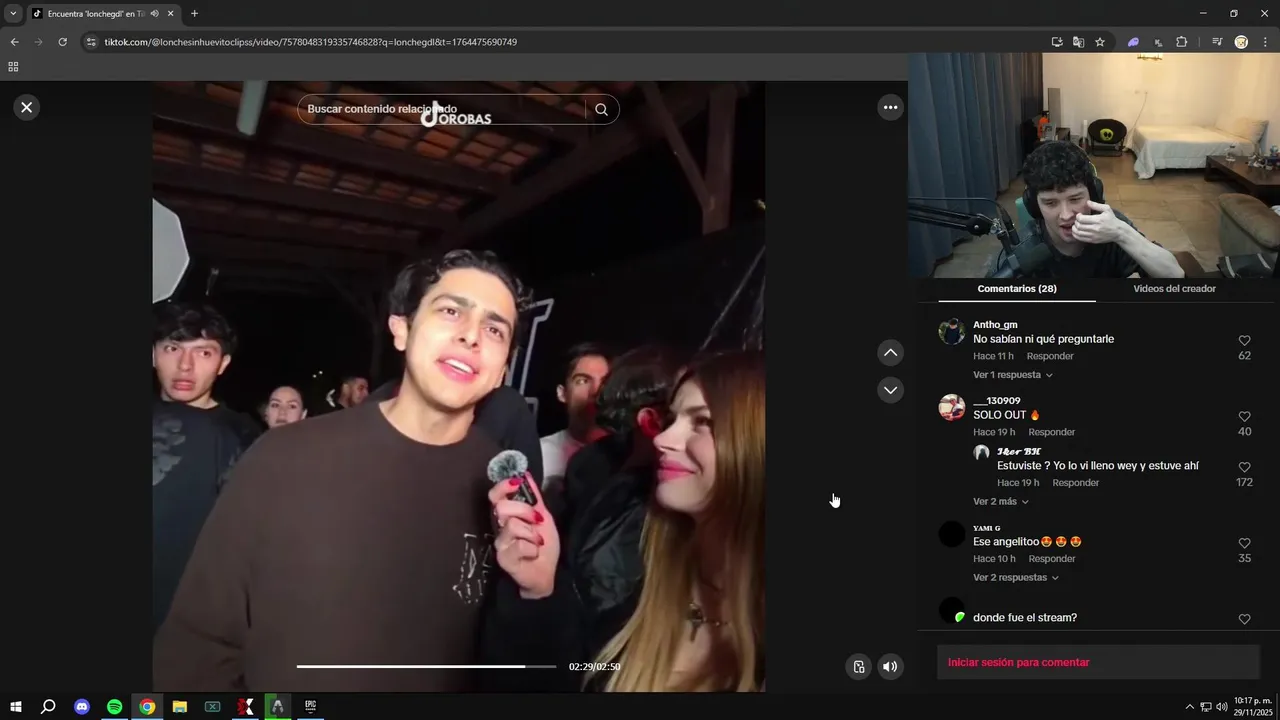
Task: Click the magnifier search icon in video search bar
Action: [601, 109]
